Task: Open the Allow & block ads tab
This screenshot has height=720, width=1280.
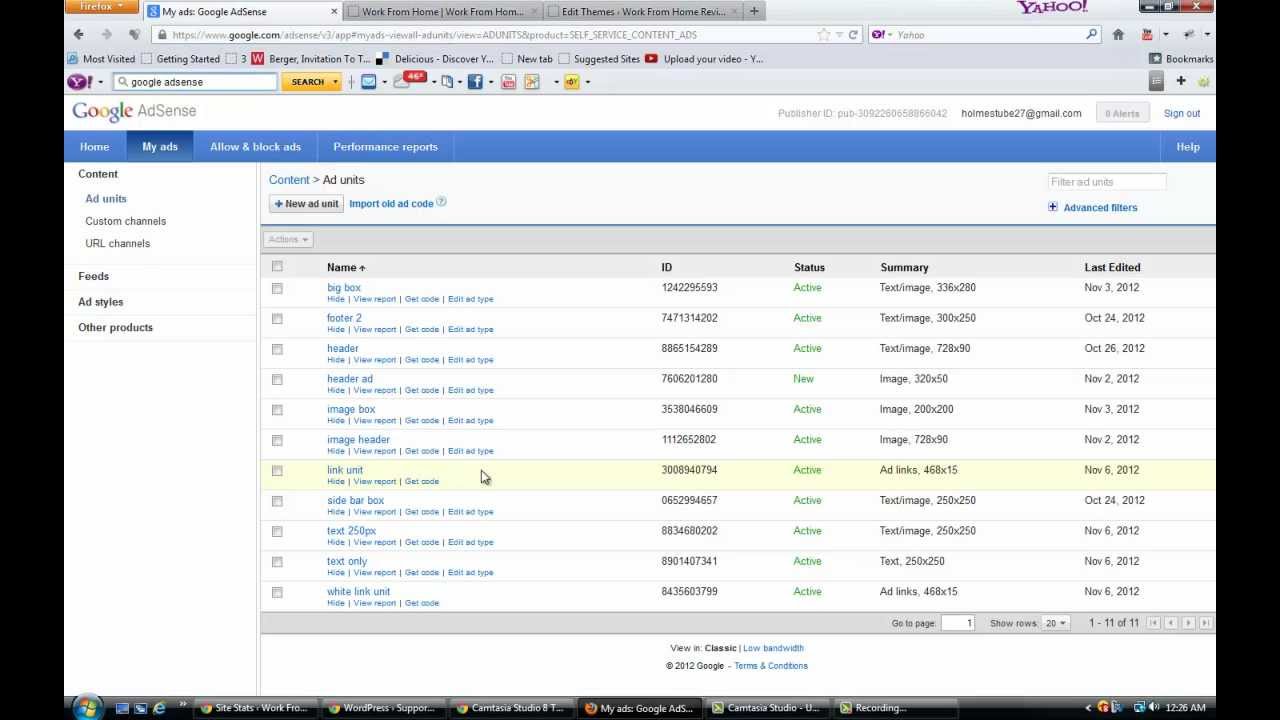Action: pos(255,147)
